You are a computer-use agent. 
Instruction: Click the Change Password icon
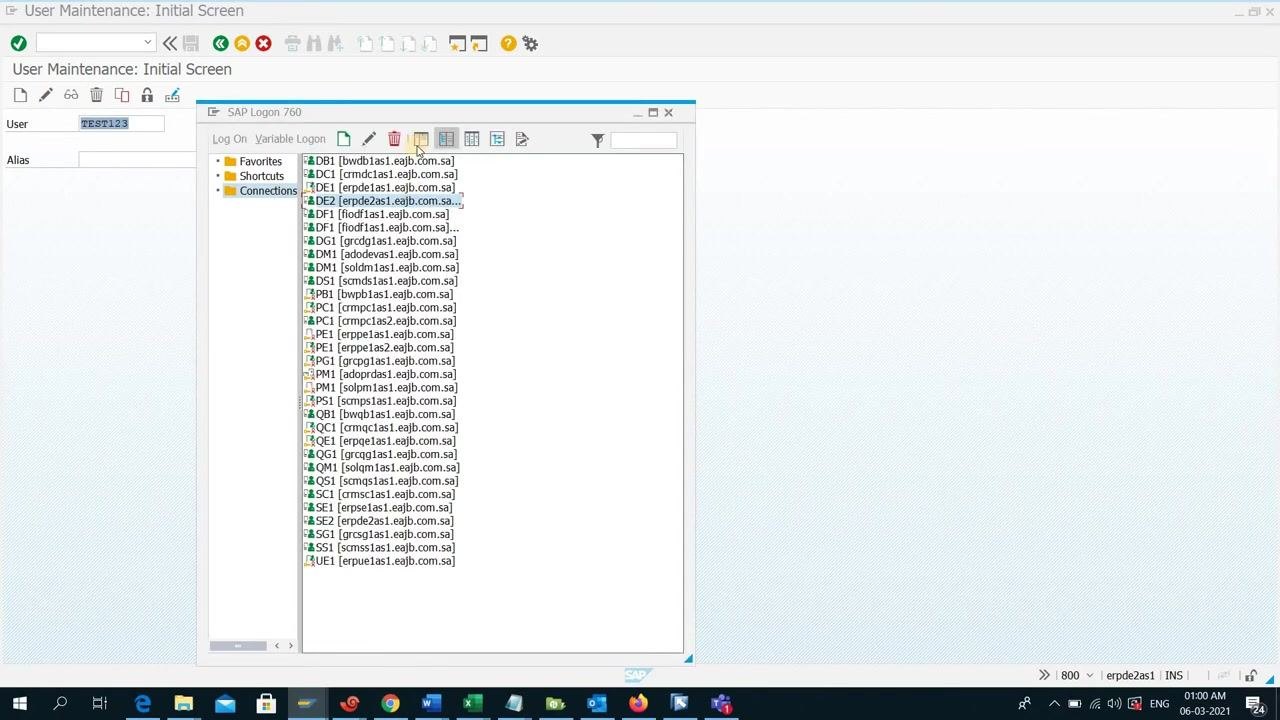coord(172,95)
